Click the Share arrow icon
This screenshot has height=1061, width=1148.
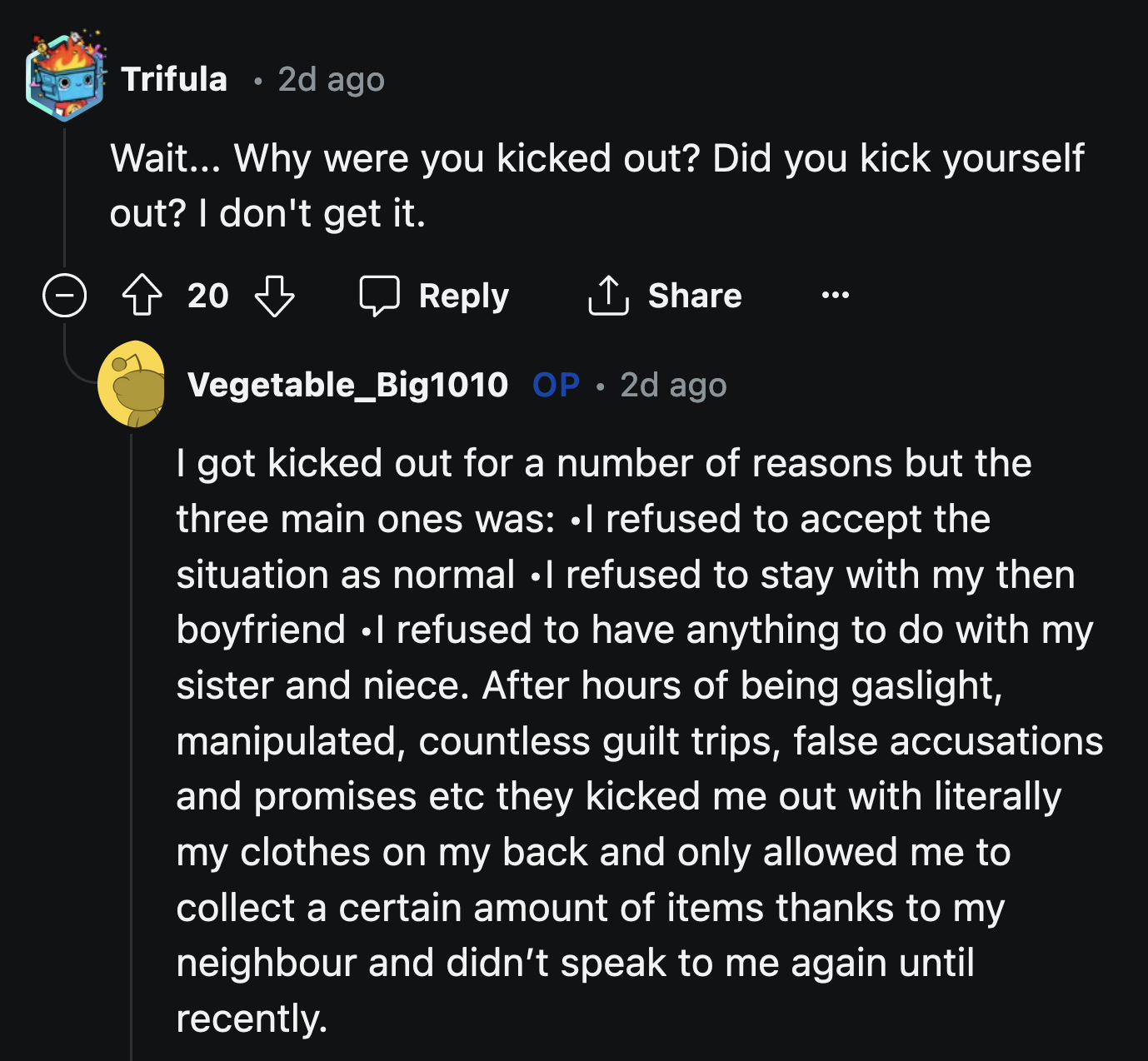click(609, 296)
